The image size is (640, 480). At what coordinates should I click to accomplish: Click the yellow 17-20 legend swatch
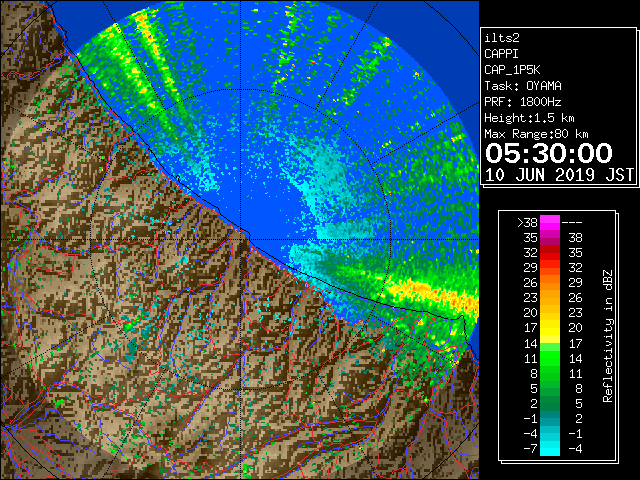click(x=550, y=328)
